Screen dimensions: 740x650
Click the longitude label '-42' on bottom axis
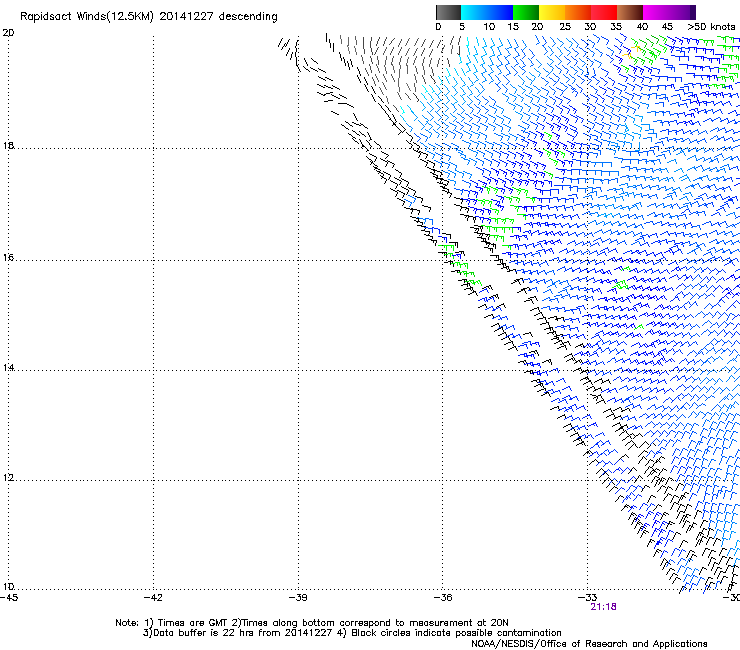point(153,598)
